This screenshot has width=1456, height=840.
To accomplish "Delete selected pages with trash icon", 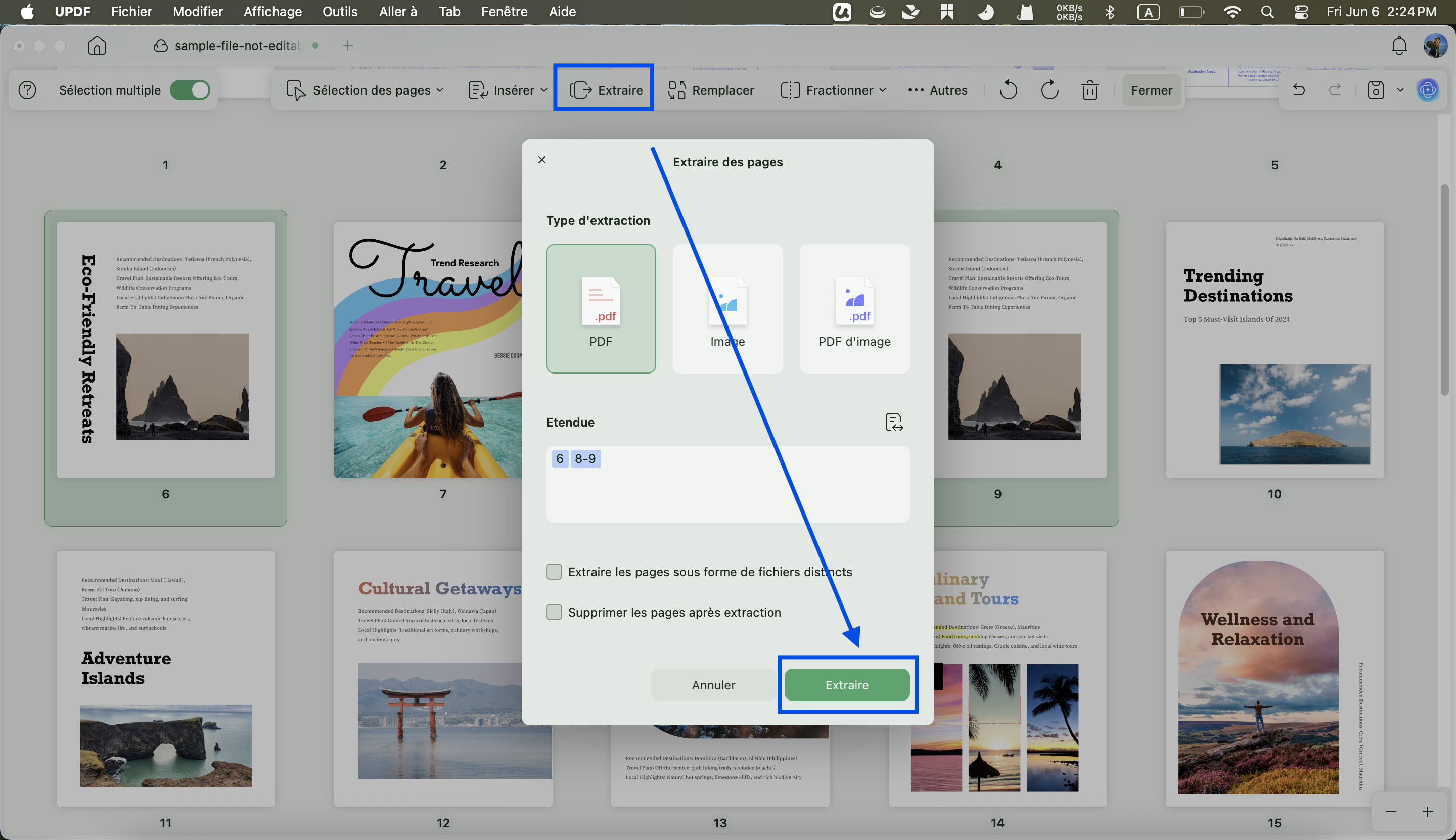I will (x=1089, y=90).
